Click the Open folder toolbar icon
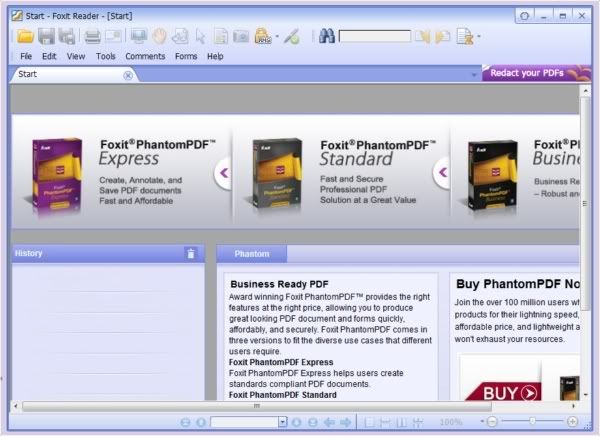The width and height of the screenshot is (600, 436). coord(25,36)
